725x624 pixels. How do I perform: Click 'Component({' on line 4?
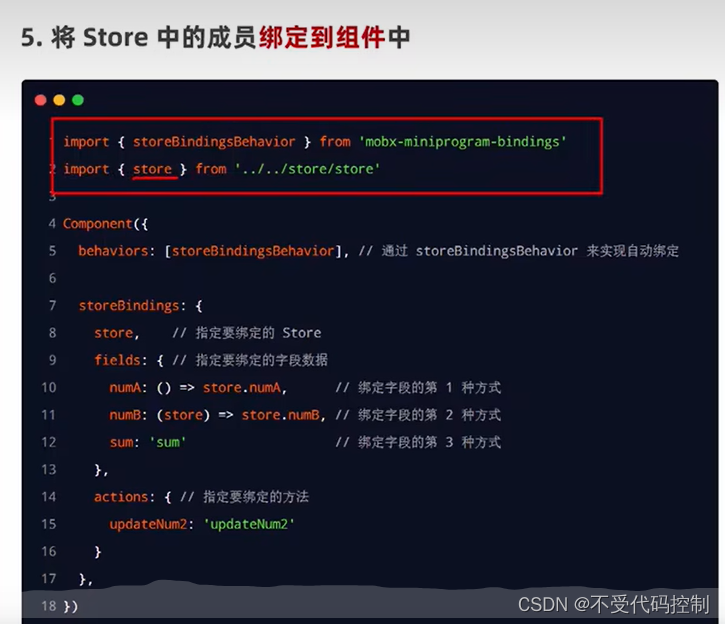point(105,224)
